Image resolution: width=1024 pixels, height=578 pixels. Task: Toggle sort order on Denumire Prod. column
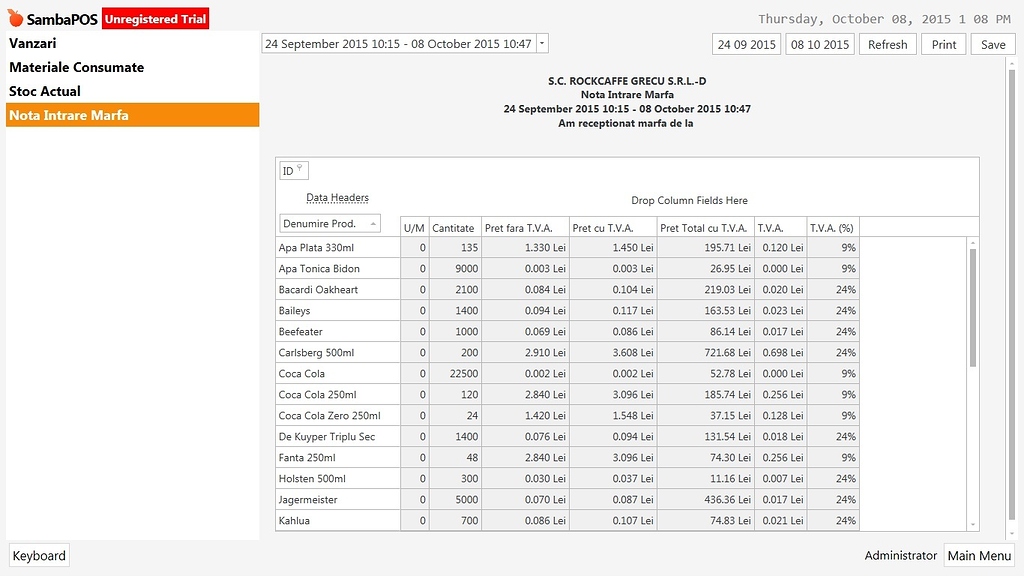329,223
